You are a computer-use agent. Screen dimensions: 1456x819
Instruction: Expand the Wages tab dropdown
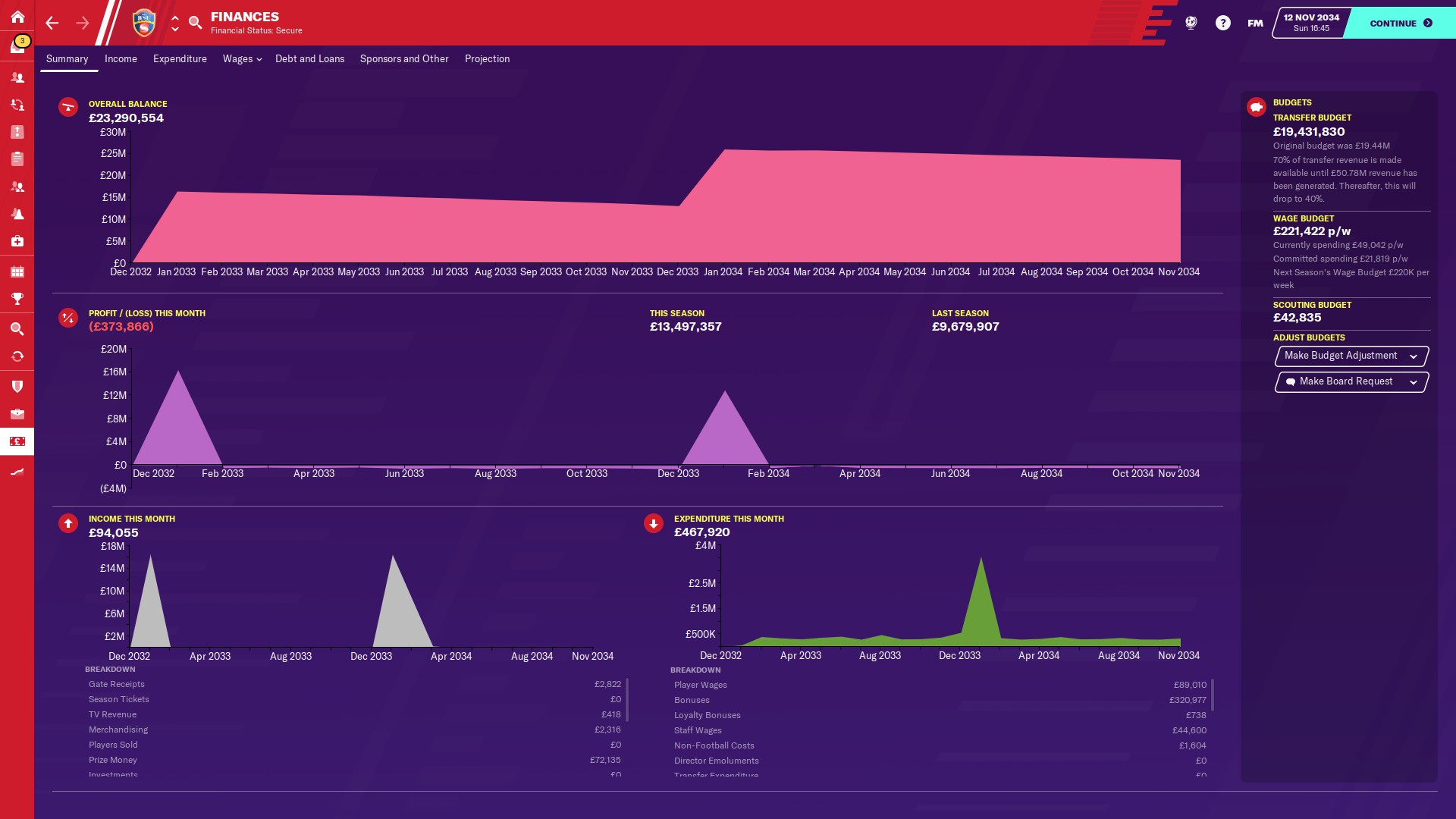[242, 58]
